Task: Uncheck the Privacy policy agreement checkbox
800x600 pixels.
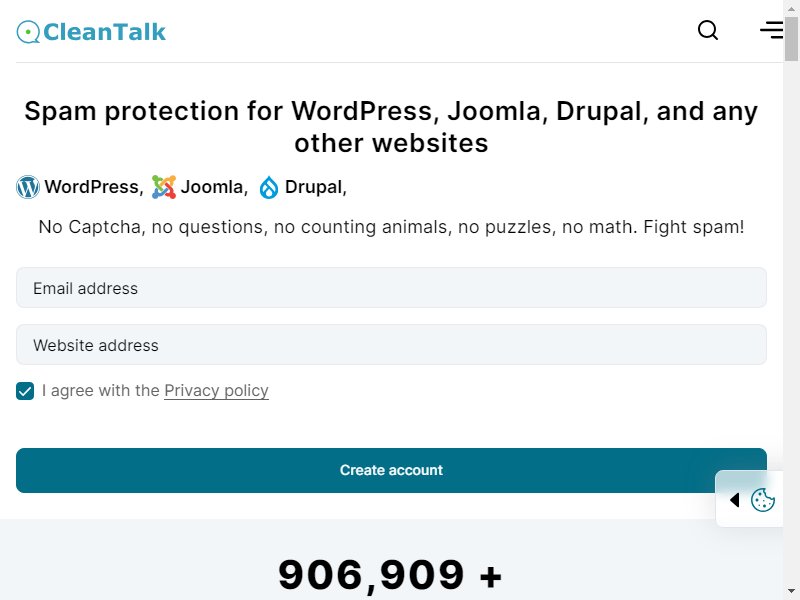Action: tap(25, 391)
